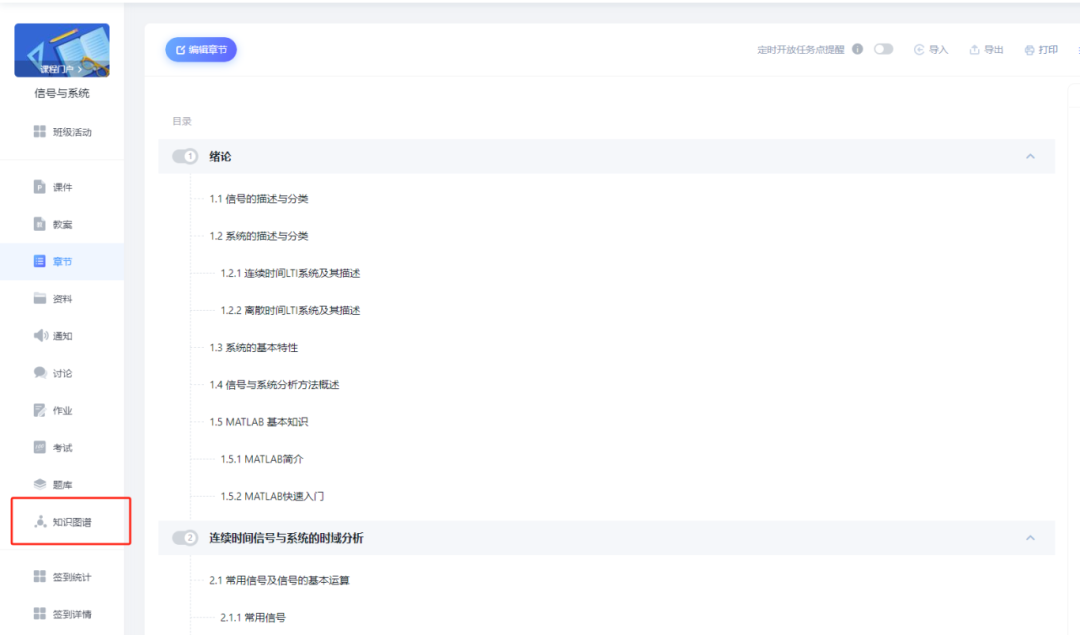Click info icon beside 定时开放任务点提醒

coord(857,49)
